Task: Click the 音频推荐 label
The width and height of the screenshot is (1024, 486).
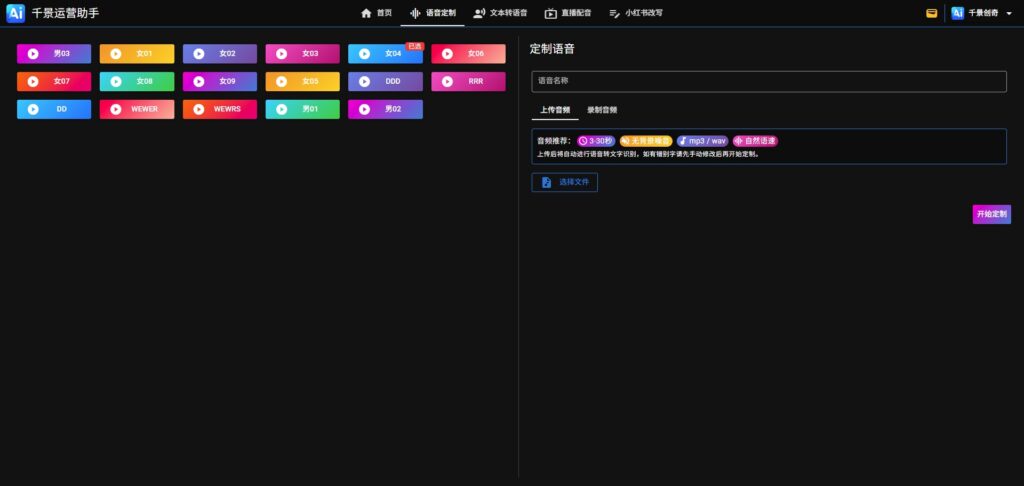Action: click(554, 141)
